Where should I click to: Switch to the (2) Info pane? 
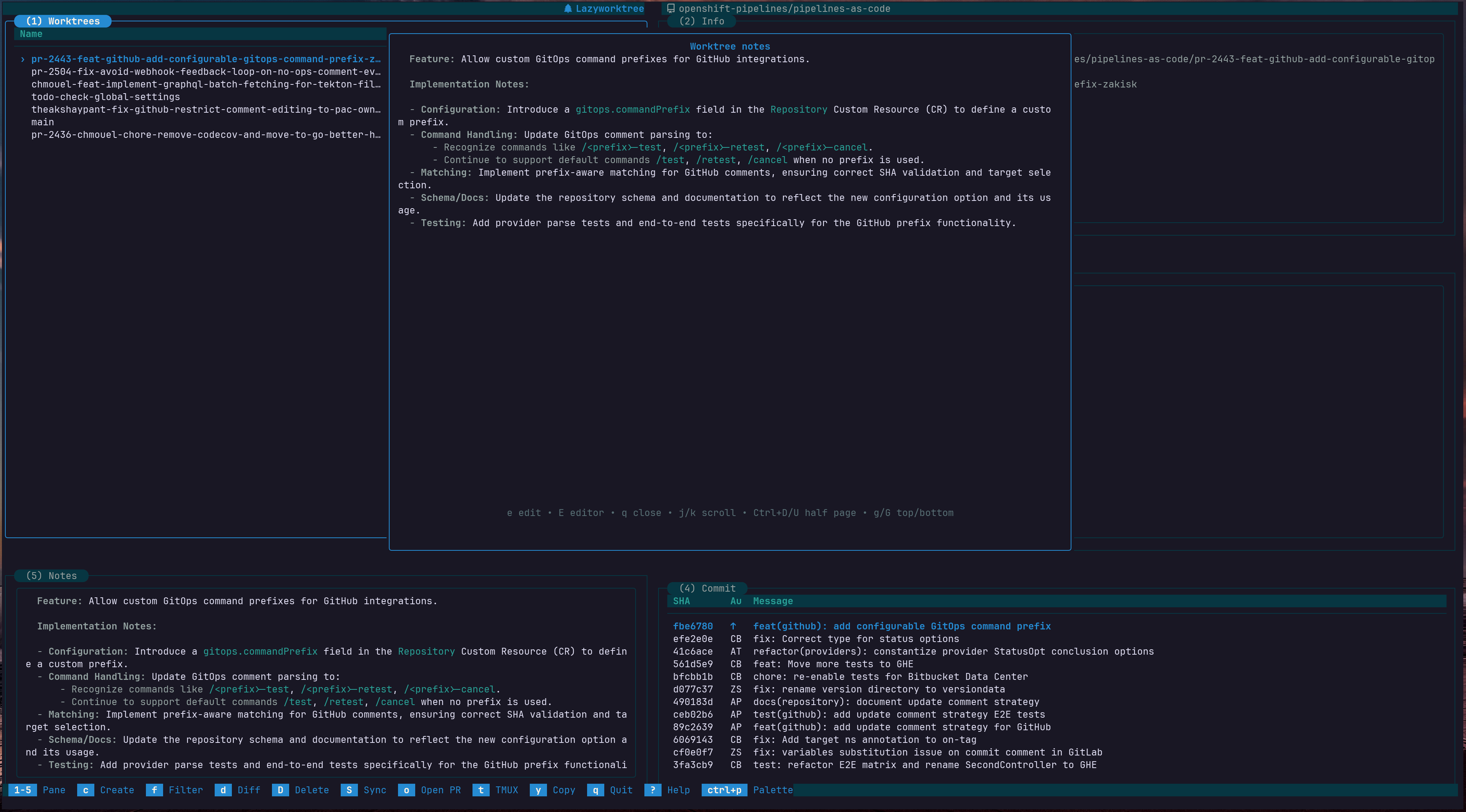701,21
